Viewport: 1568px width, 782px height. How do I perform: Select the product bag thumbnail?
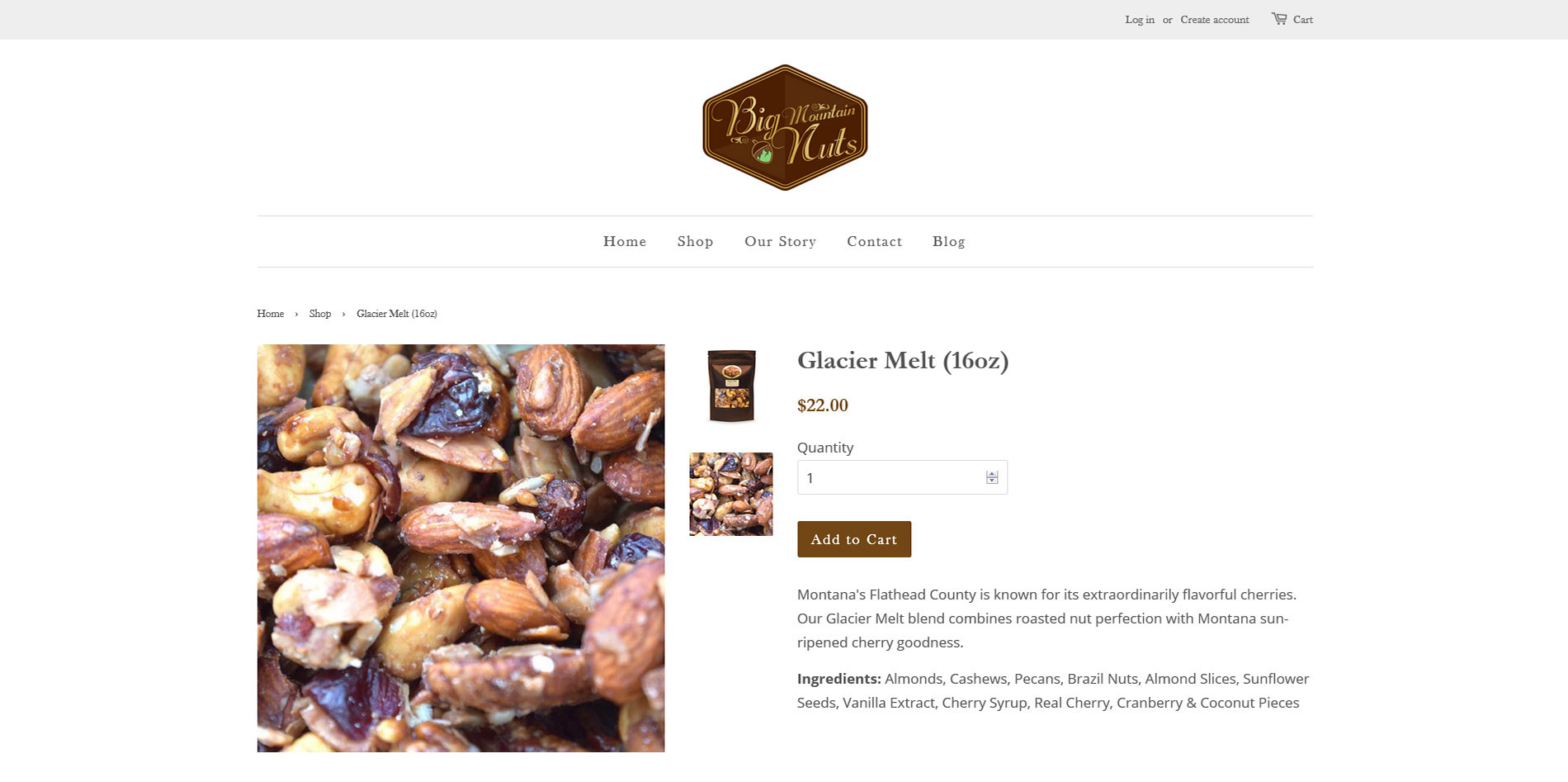tap(731, 386)
